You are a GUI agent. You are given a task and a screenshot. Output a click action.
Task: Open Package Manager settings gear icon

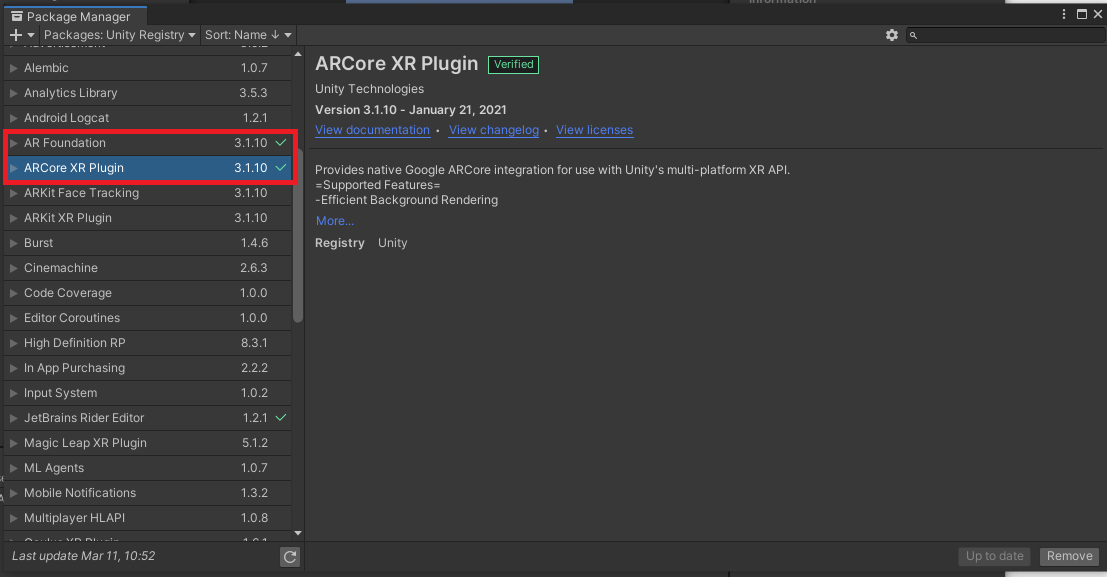(x=892, y=35)
